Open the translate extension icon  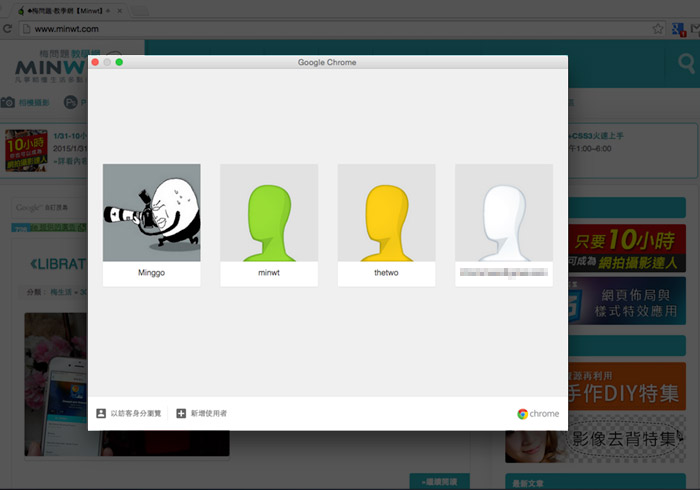[679, 30]
